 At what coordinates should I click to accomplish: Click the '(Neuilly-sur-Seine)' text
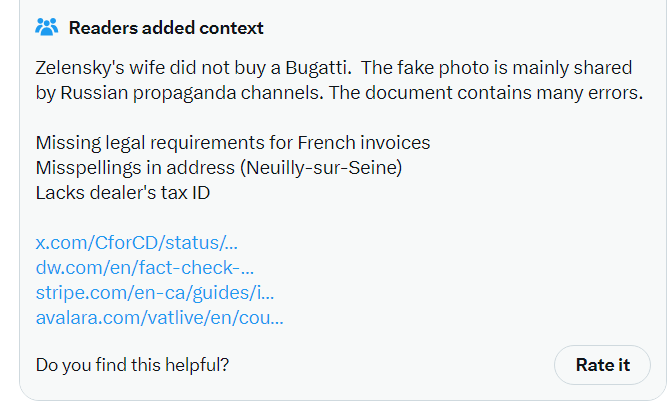point(321,168)
